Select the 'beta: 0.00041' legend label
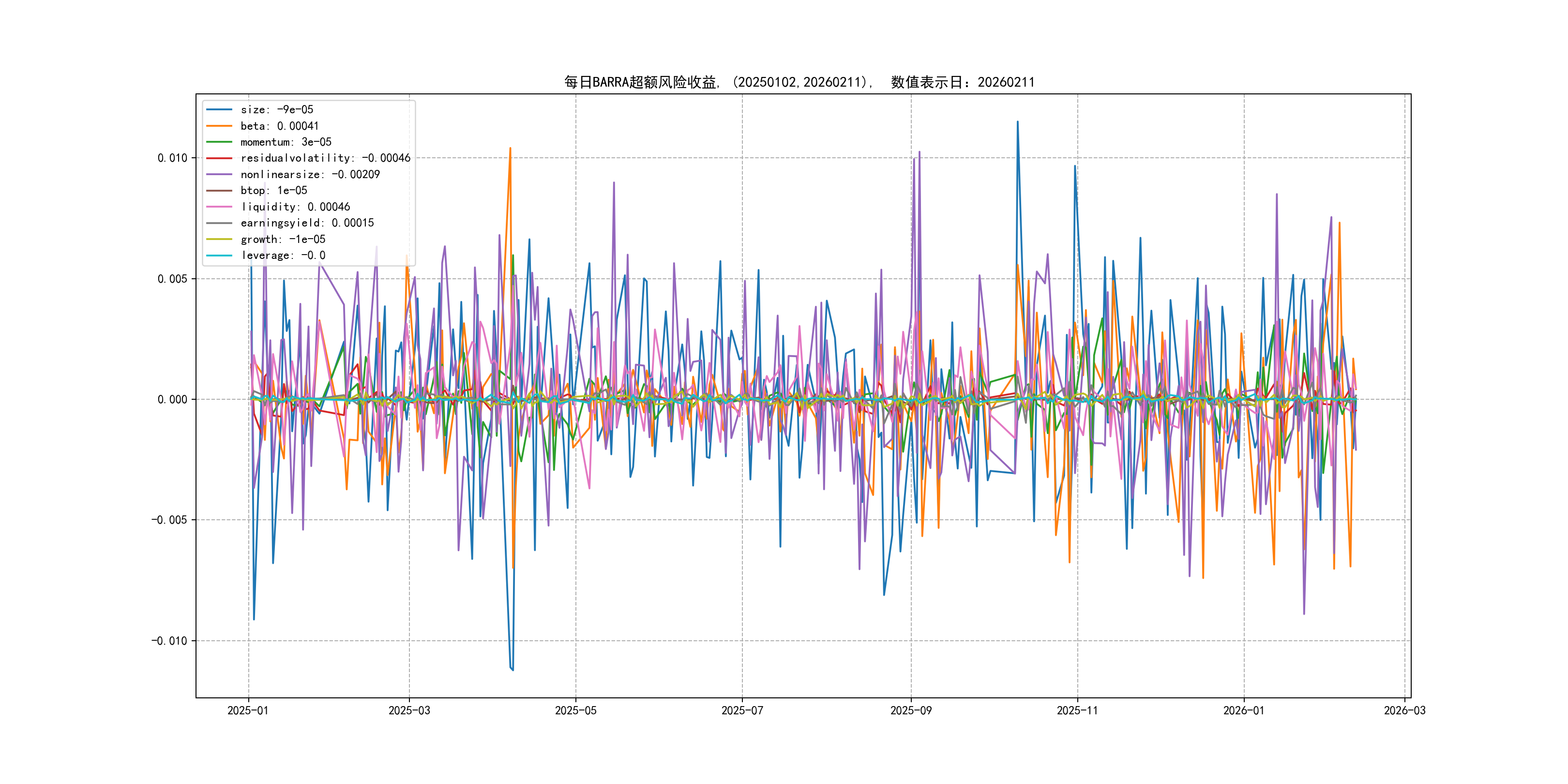The height and width of the screenshot is (784, 1568). [x=279, y=126]
